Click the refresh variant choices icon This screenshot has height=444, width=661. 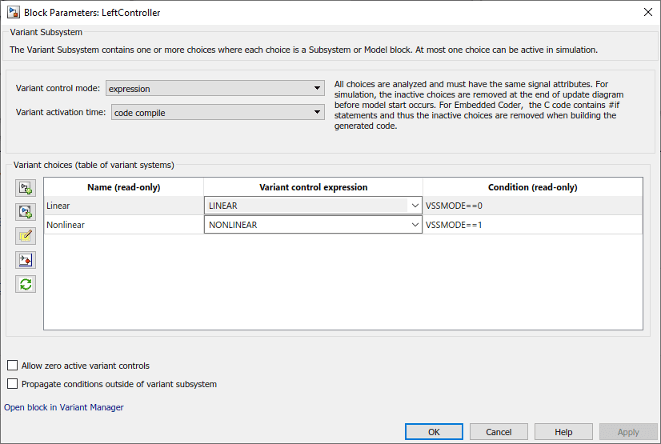pyautogui.click(x=25, y=284)
